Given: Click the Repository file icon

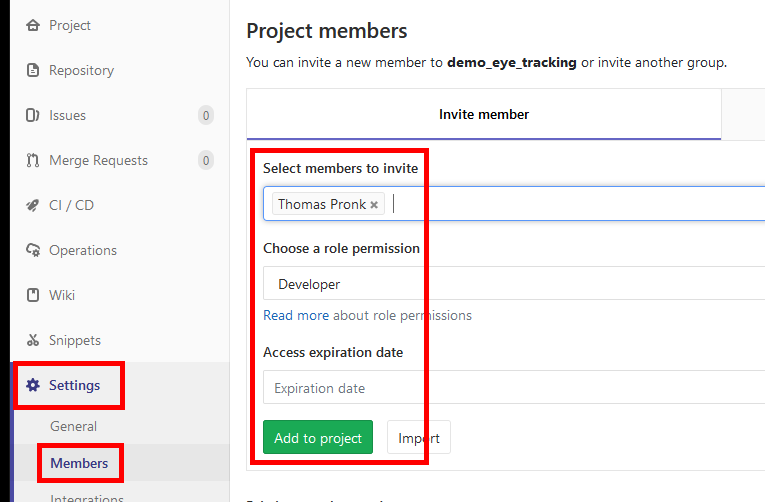Looking at the screenshot, I should [x=33, y=70].
